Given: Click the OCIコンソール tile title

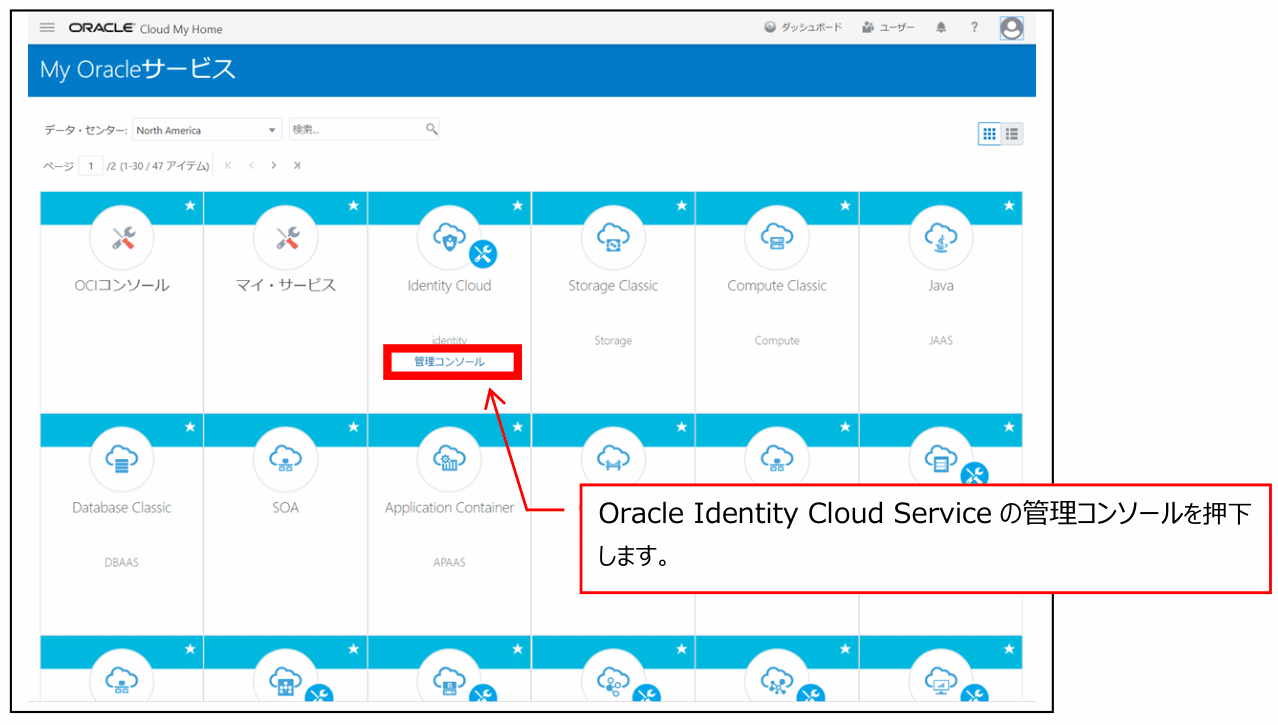Looking at the screenshot, I should (122, 286).
